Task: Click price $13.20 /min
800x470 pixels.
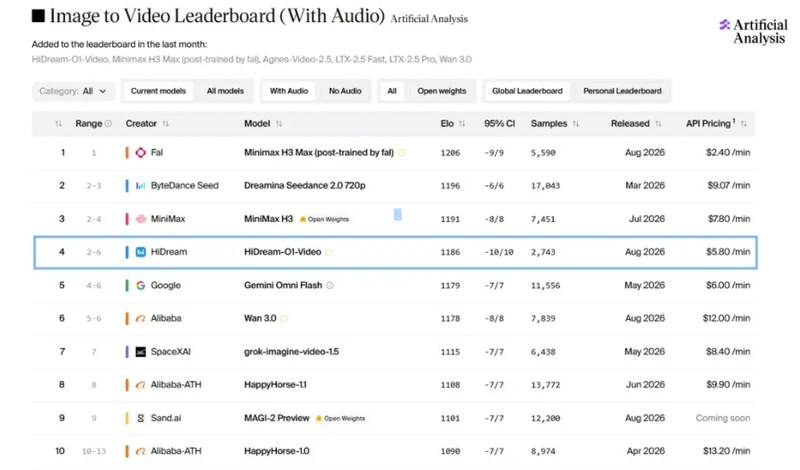Action: point(727,451)
